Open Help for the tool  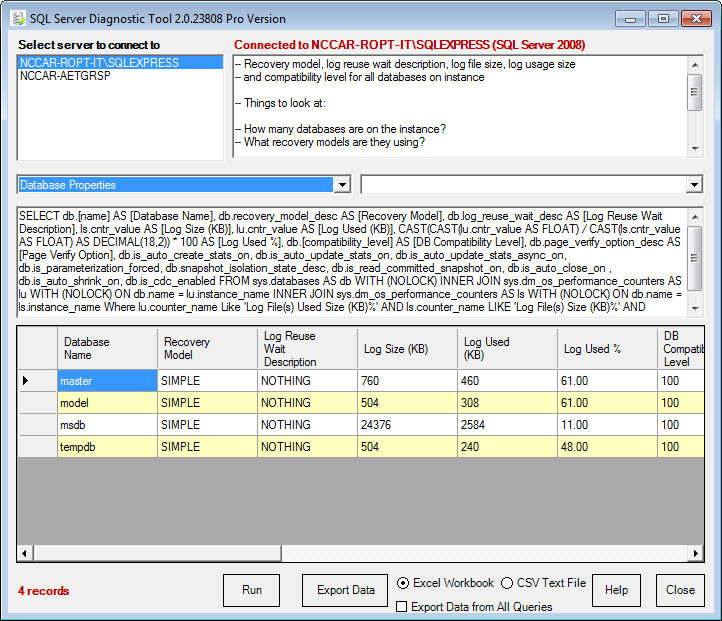pos(616,590)
